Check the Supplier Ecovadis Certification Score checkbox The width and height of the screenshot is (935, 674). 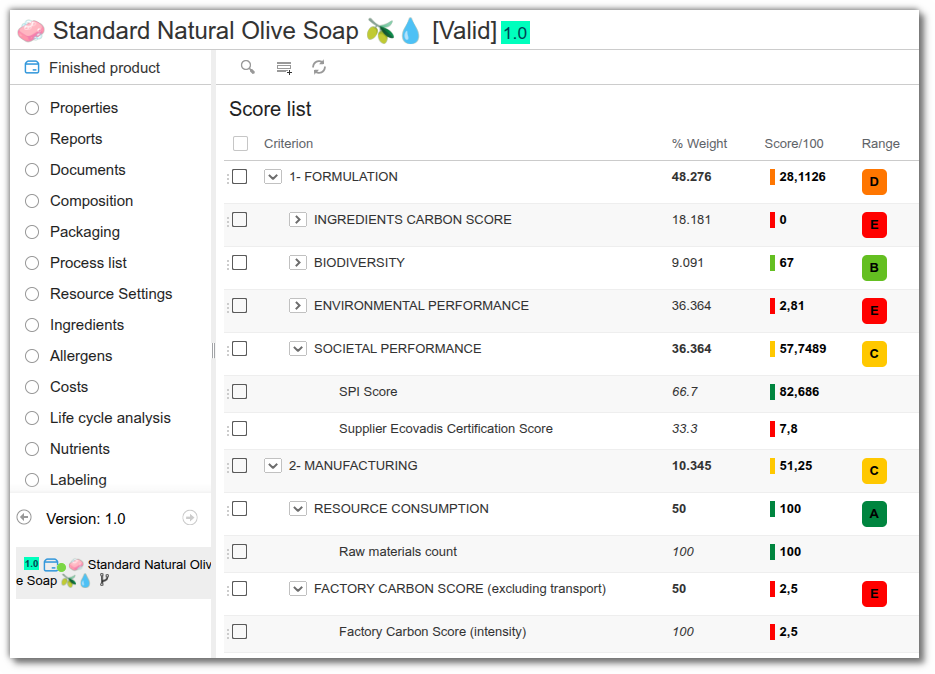[240, 428]
